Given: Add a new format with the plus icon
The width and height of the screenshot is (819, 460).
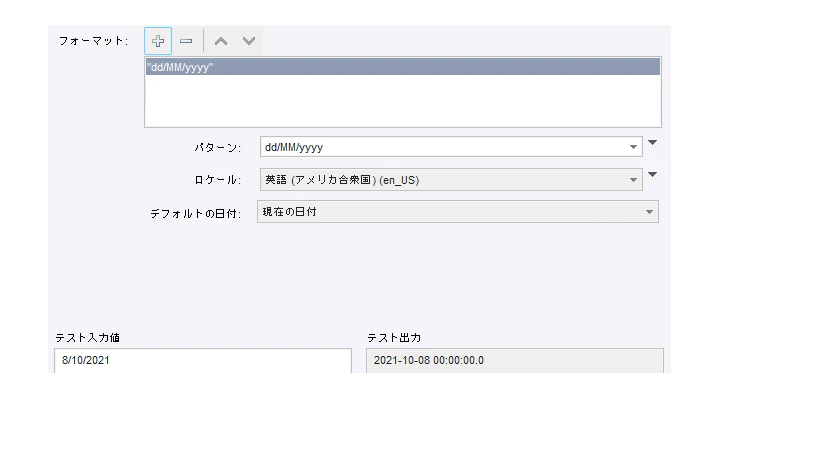Looking at the screenshot, I should [158, 41].
